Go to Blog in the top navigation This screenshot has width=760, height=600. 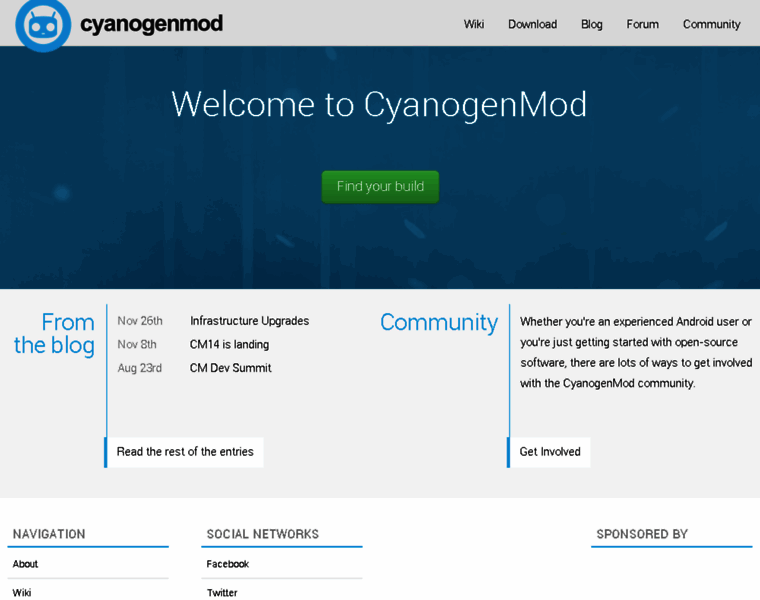[591, 24]
